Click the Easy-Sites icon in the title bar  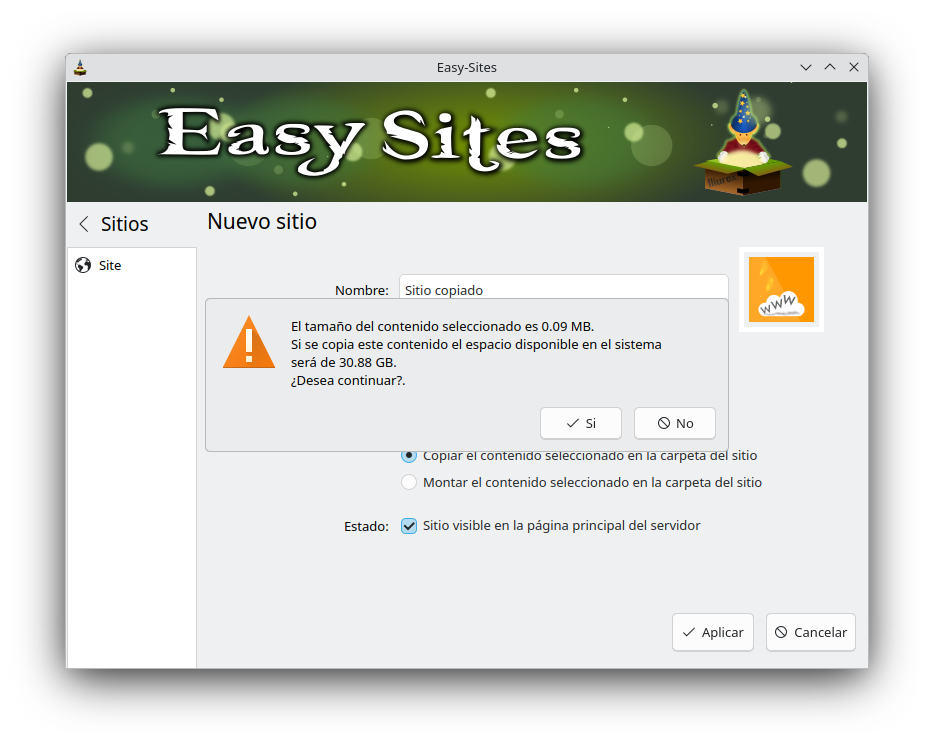[80, 67]
